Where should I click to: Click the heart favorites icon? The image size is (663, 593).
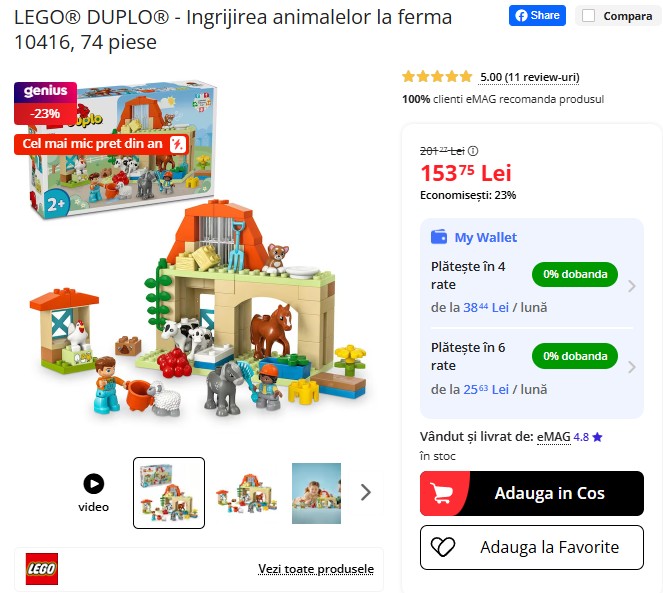[443, 547]
